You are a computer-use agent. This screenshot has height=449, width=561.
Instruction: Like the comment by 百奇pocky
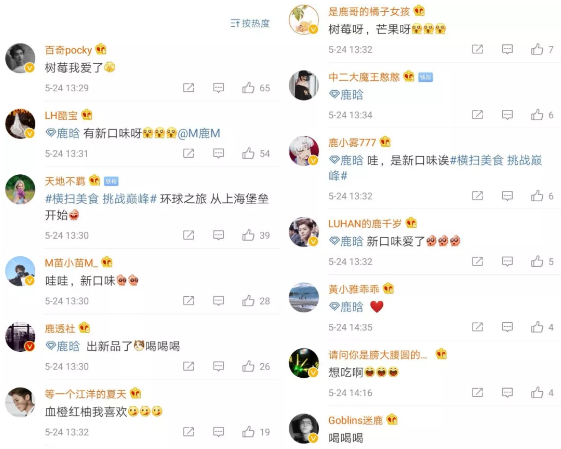point(248,88)
